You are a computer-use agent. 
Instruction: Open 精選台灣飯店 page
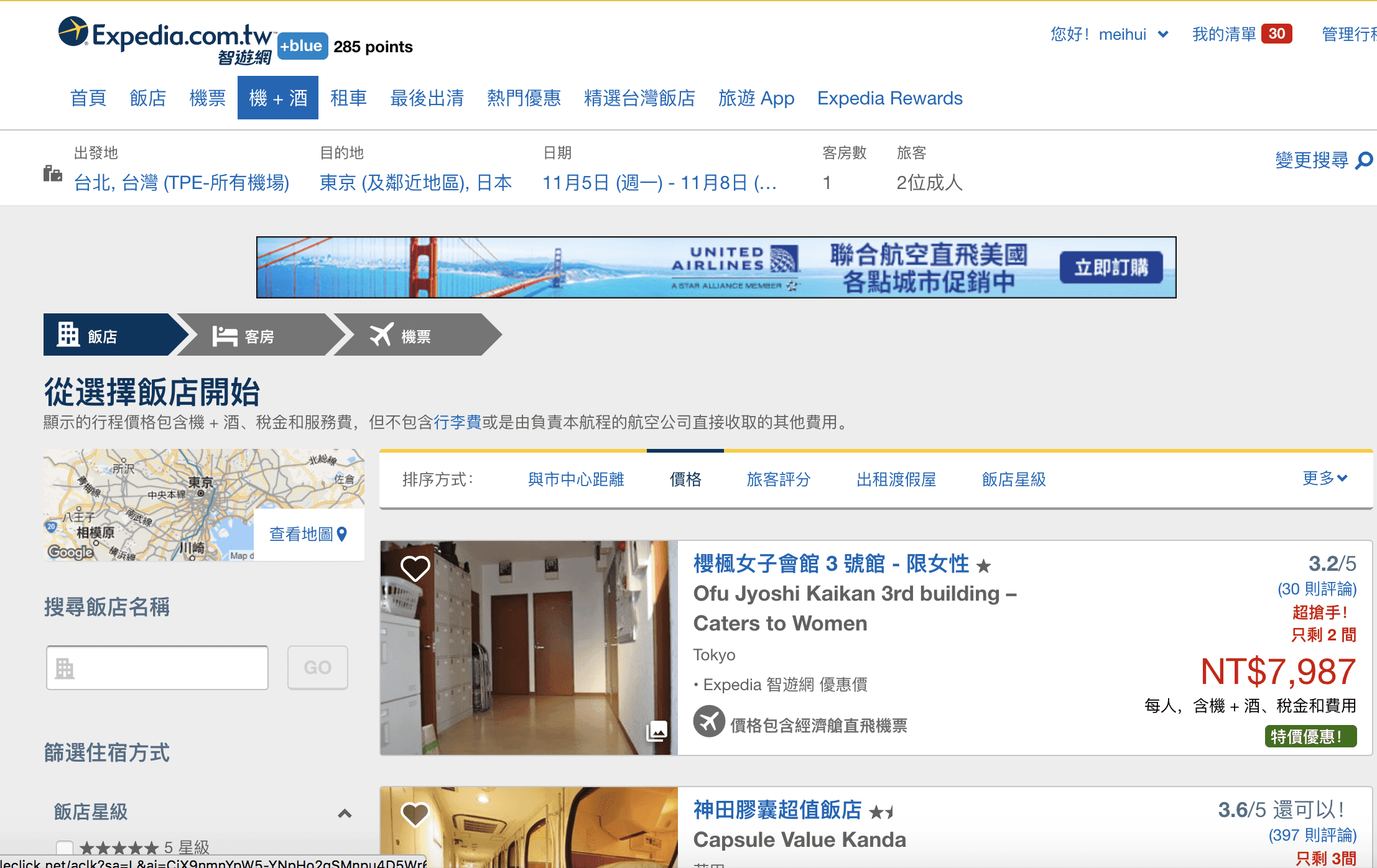640,98
